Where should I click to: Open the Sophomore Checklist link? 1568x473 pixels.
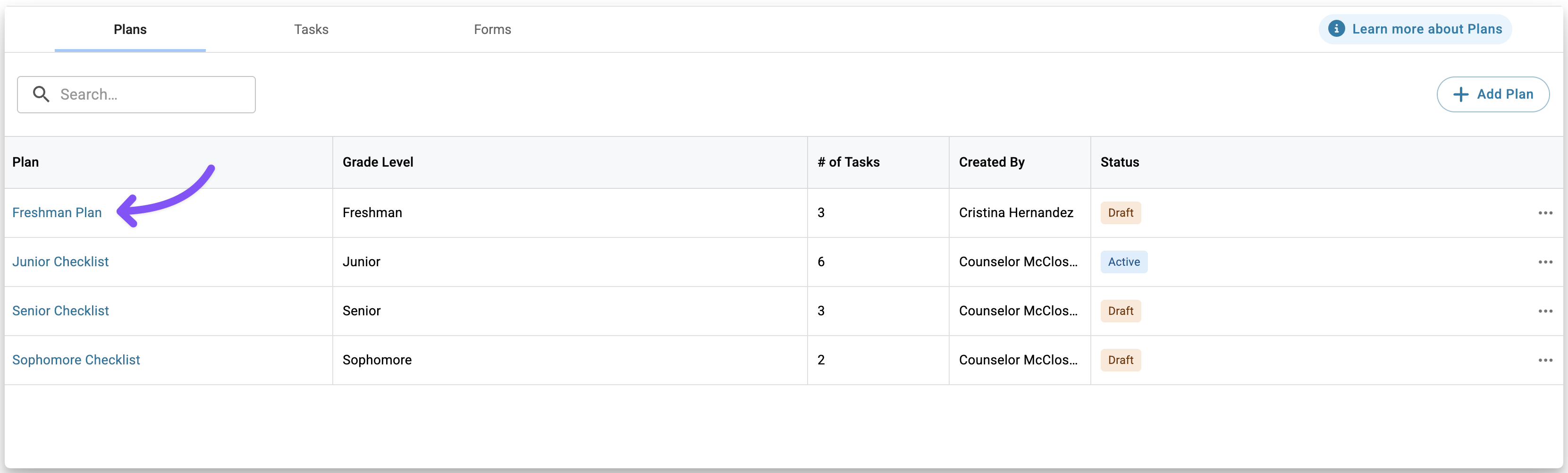coord(76,360)
